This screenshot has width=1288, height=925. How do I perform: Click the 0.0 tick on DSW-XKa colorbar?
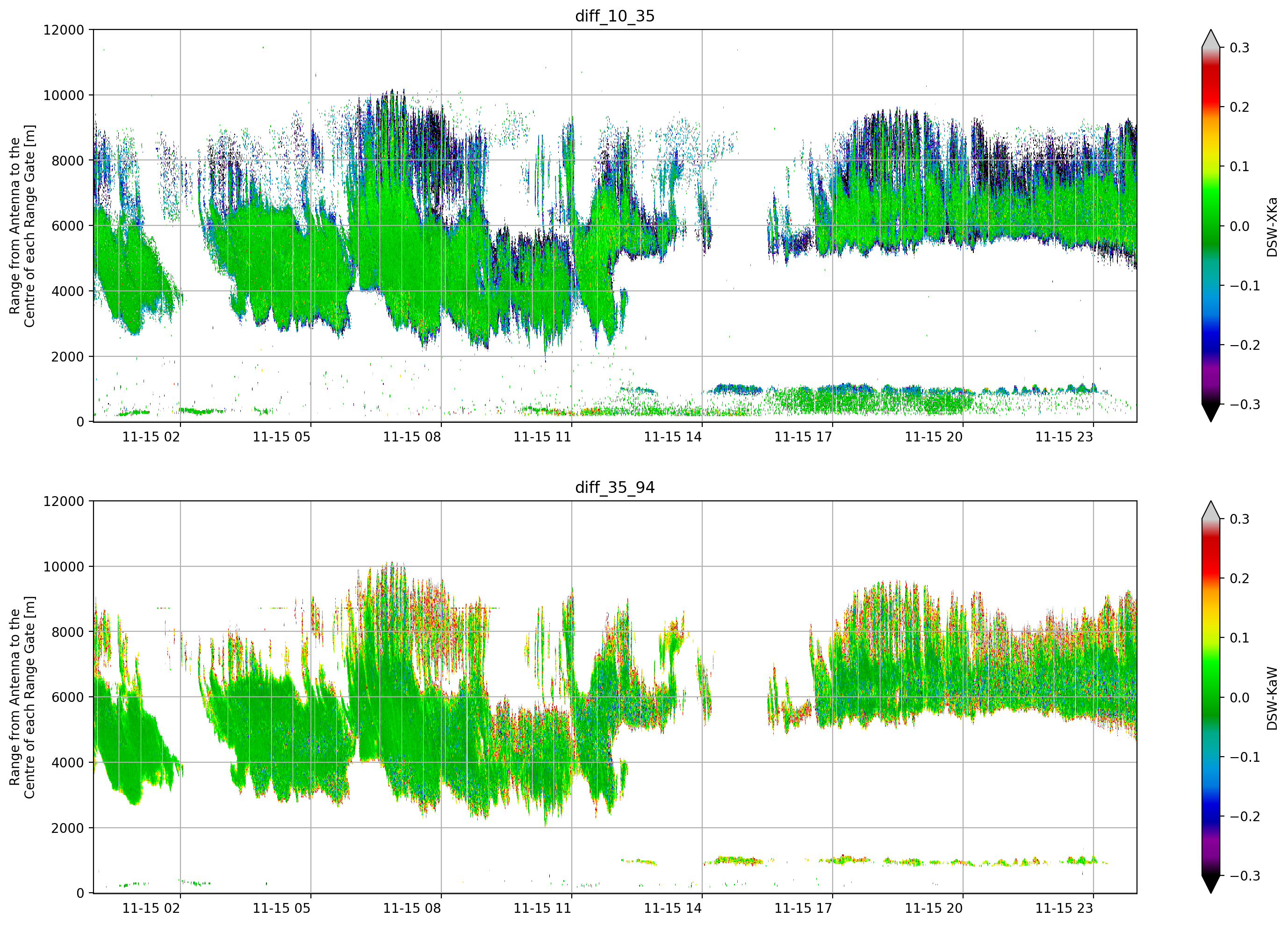[1239, 226]
